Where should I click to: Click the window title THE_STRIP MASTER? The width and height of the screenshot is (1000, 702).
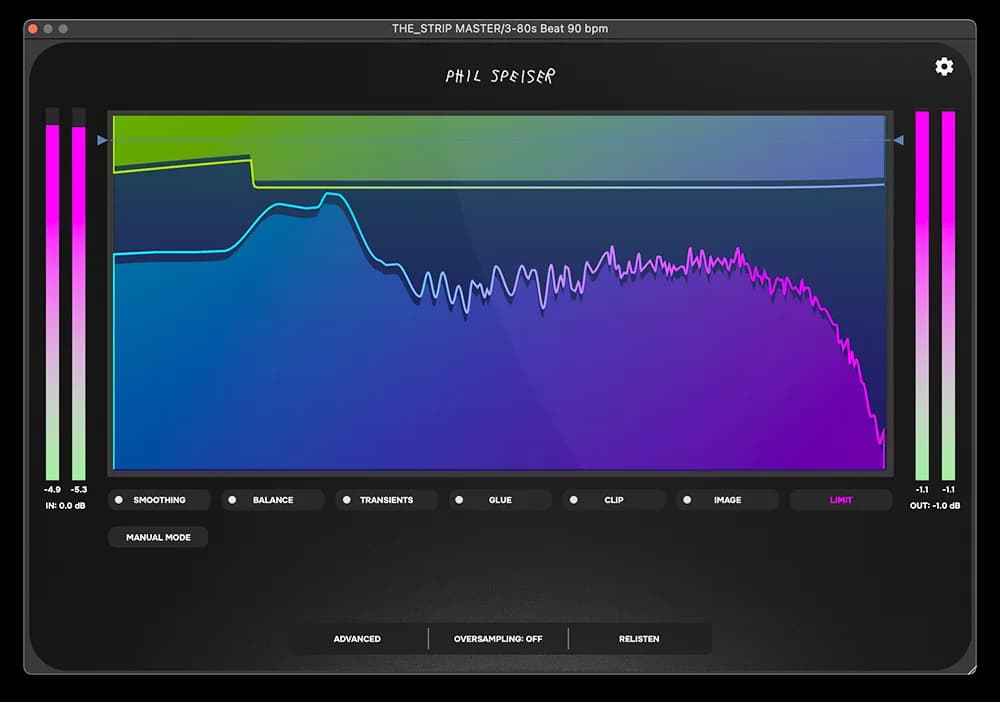(500, 29)
